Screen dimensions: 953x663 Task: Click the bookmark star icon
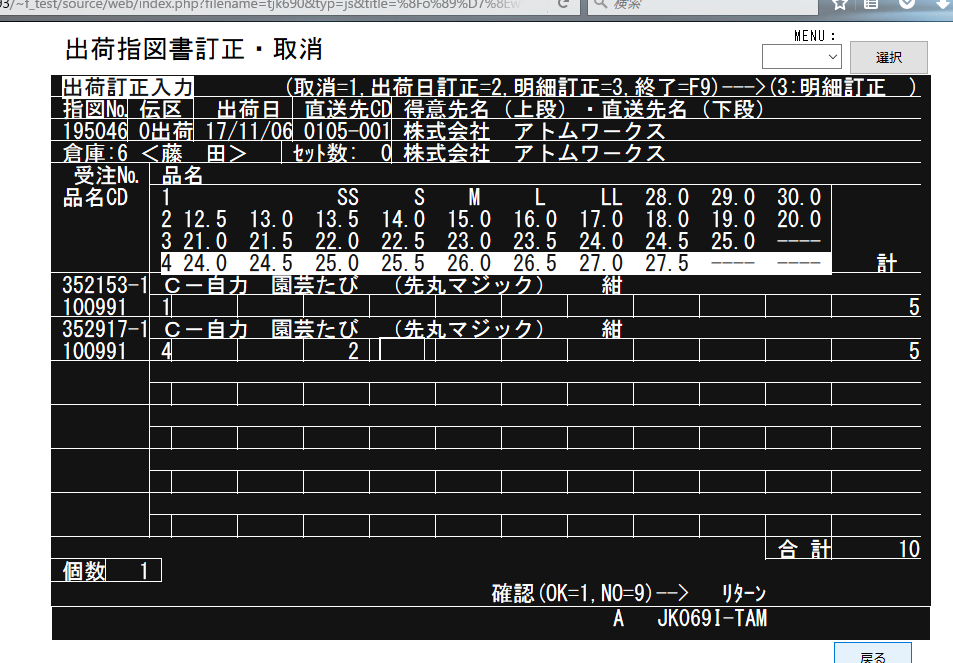pyautogui.click(x=841, y=5)
